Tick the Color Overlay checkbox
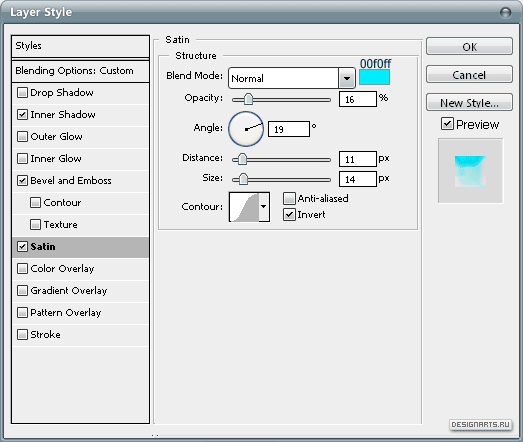 pyautogui.click(x=22, y=269)
